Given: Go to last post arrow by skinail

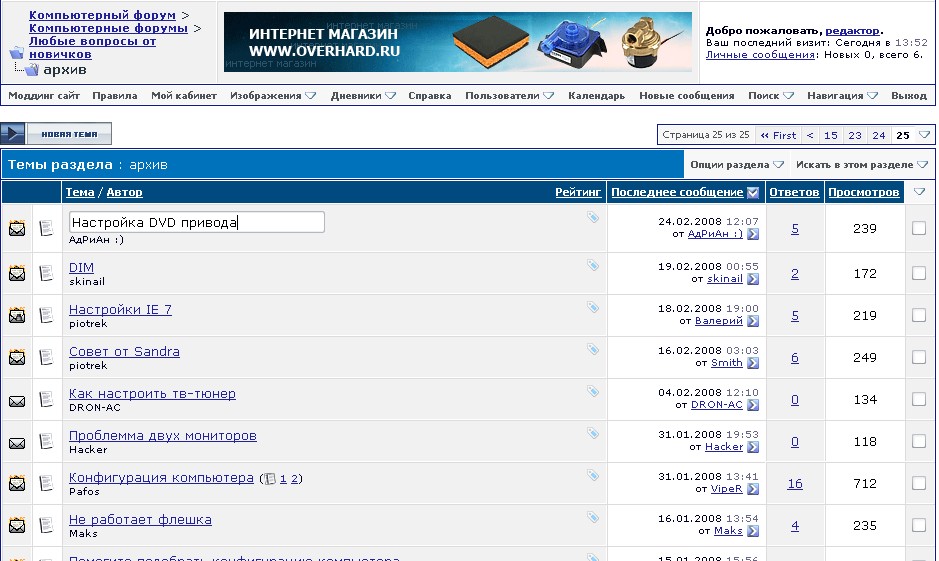Looking at the screenshot, I should click(753, 279).
